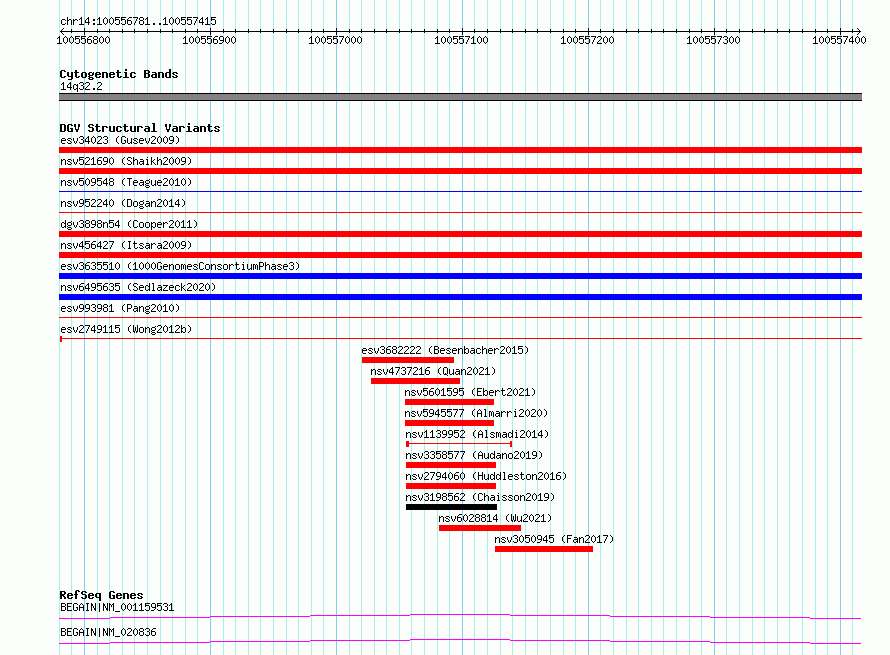Select red bar below nsv5601595
This screenshot has width=890, height=655.
tap(450, 402)
